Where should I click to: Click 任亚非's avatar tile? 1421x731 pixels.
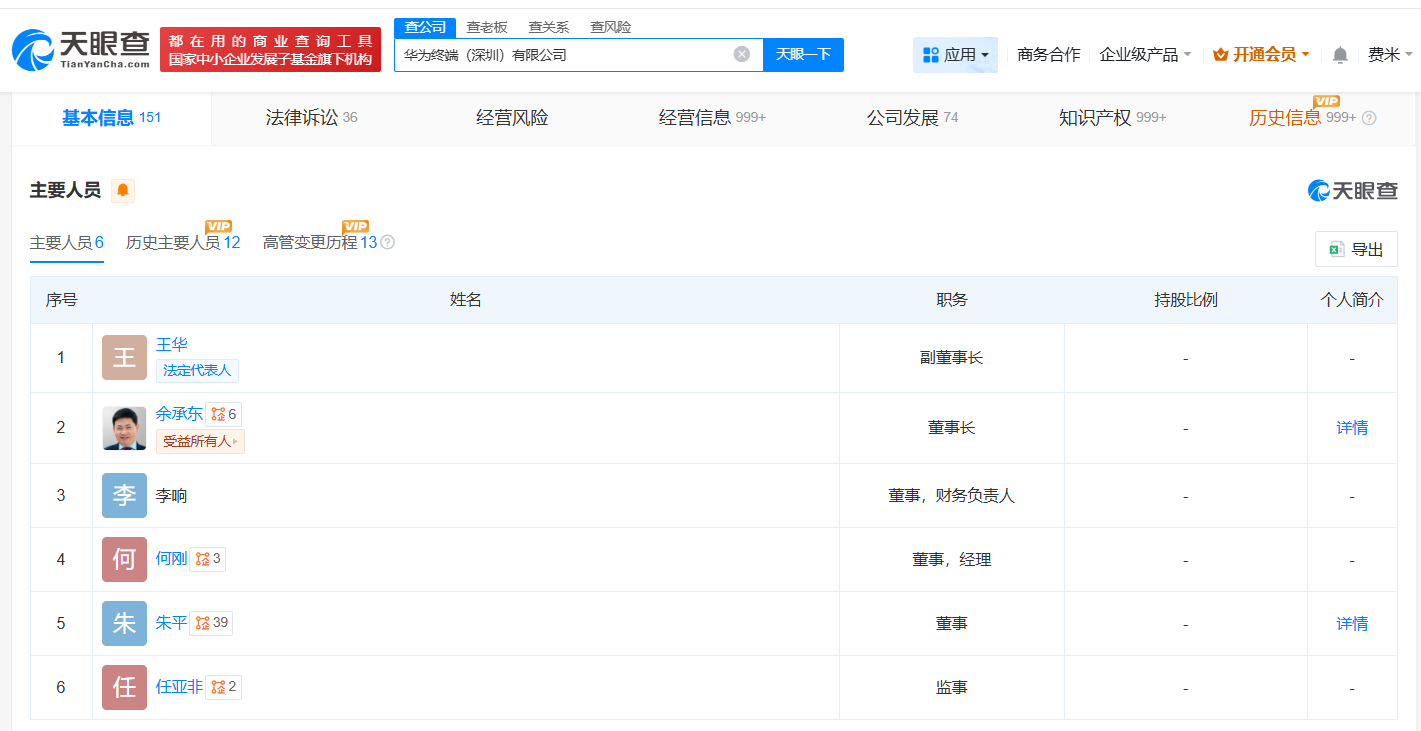tap(124, 688)
